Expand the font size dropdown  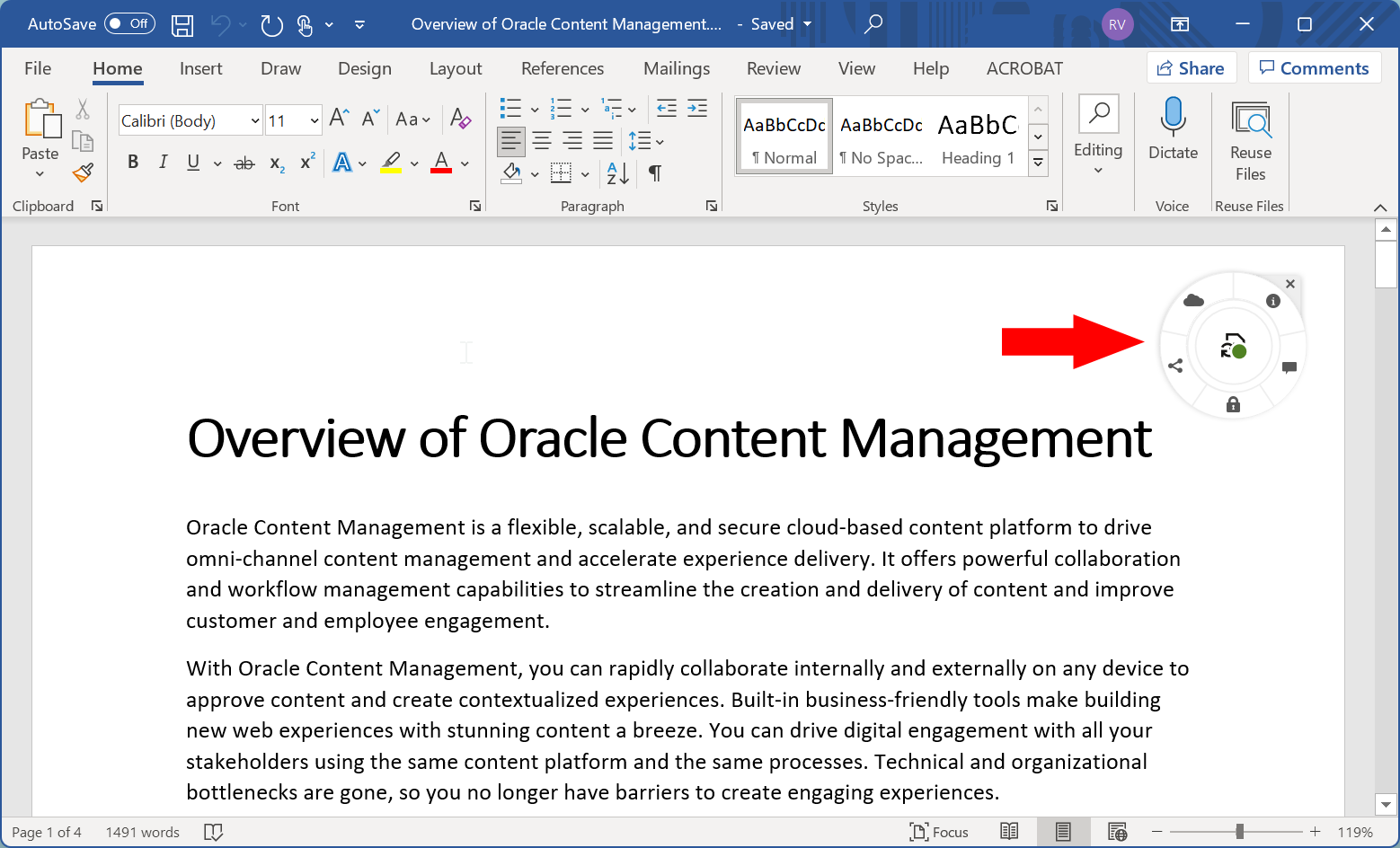(314, 121)
